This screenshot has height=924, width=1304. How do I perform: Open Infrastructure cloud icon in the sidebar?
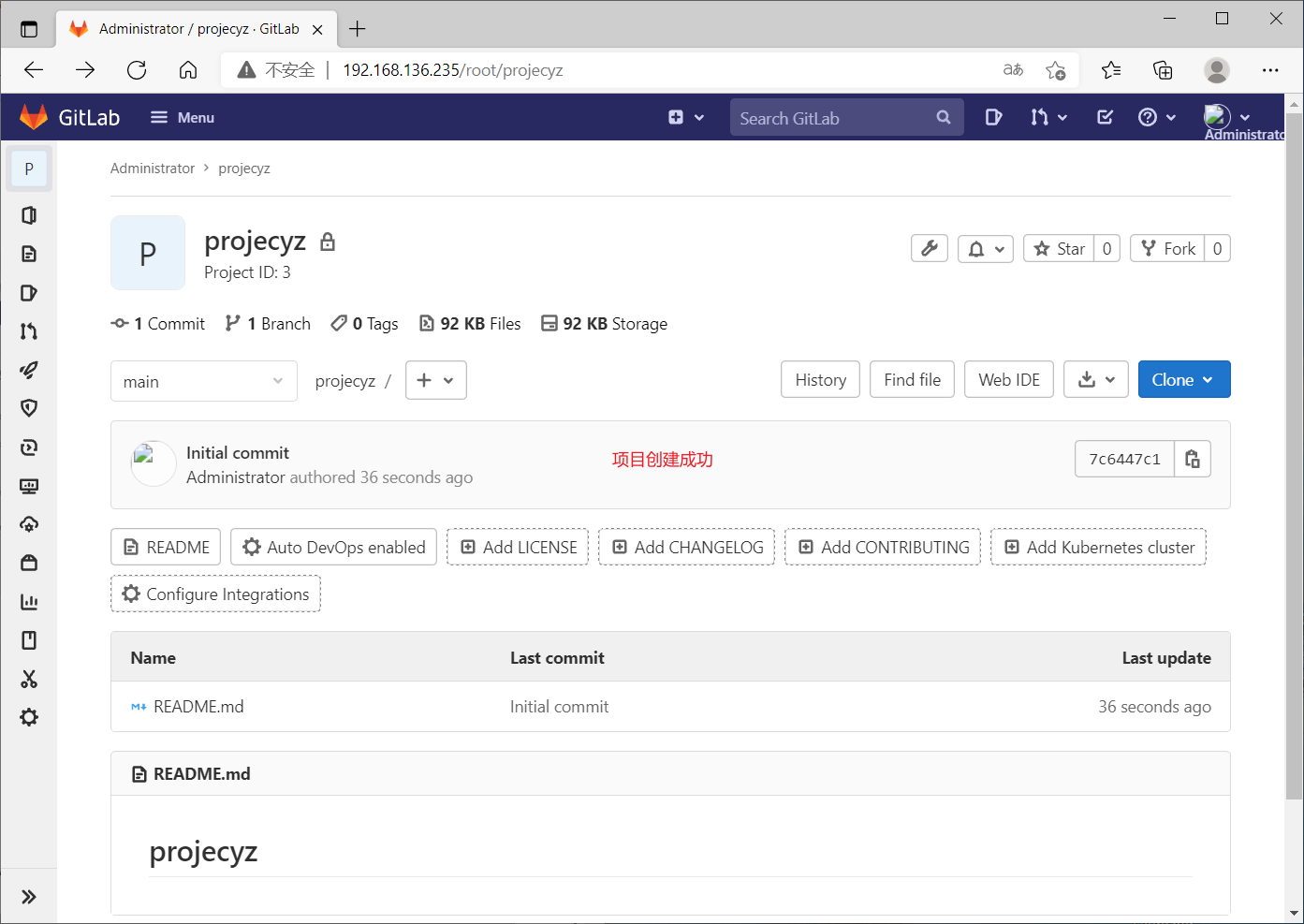tap(29, 524)
